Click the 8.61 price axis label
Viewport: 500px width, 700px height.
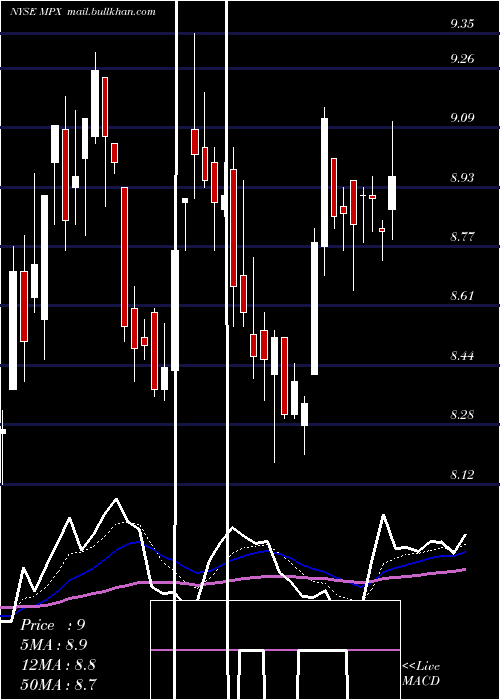[x=462, y=296]
